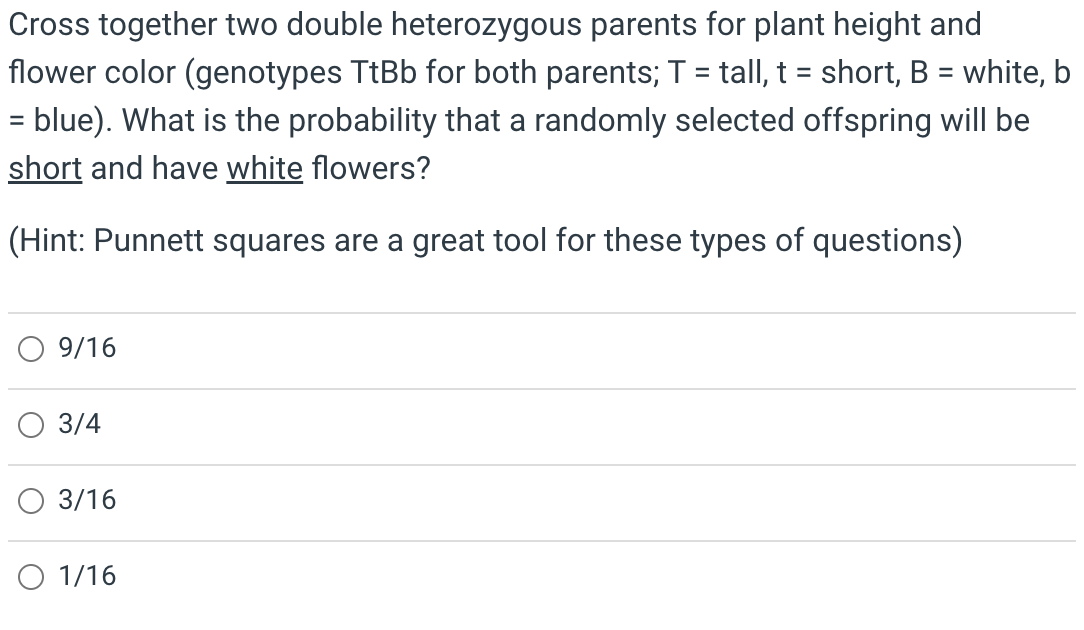1084x630 pixels.
Task: Click the question paragraph about TtBb parents
Action: [x=540, y=96]
